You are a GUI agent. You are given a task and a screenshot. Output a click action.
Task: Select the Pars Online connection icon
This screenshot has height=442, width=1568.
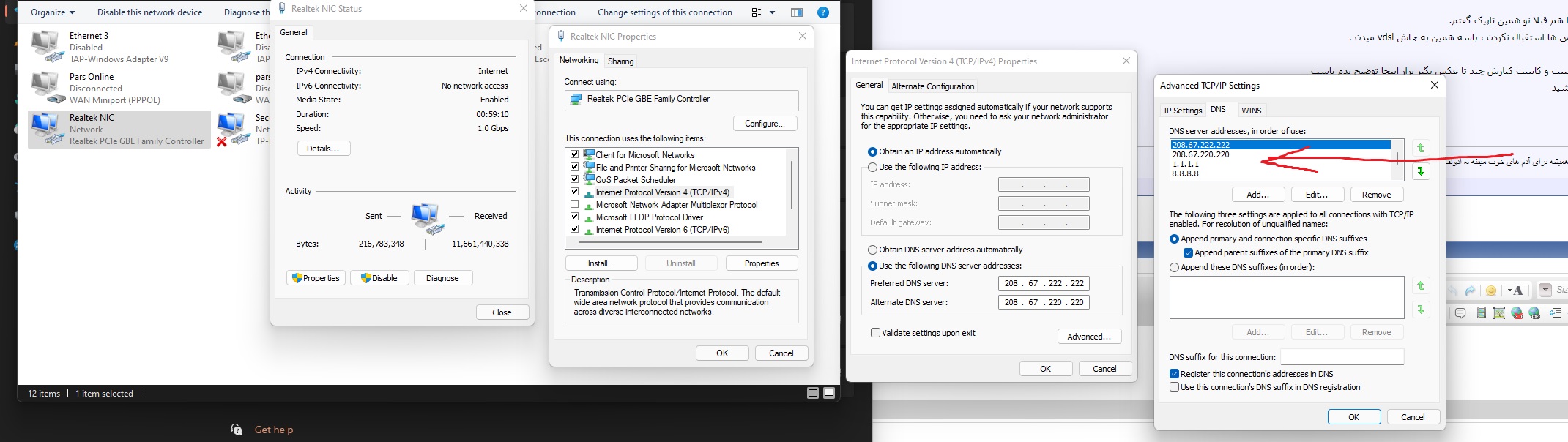[47, 87]
